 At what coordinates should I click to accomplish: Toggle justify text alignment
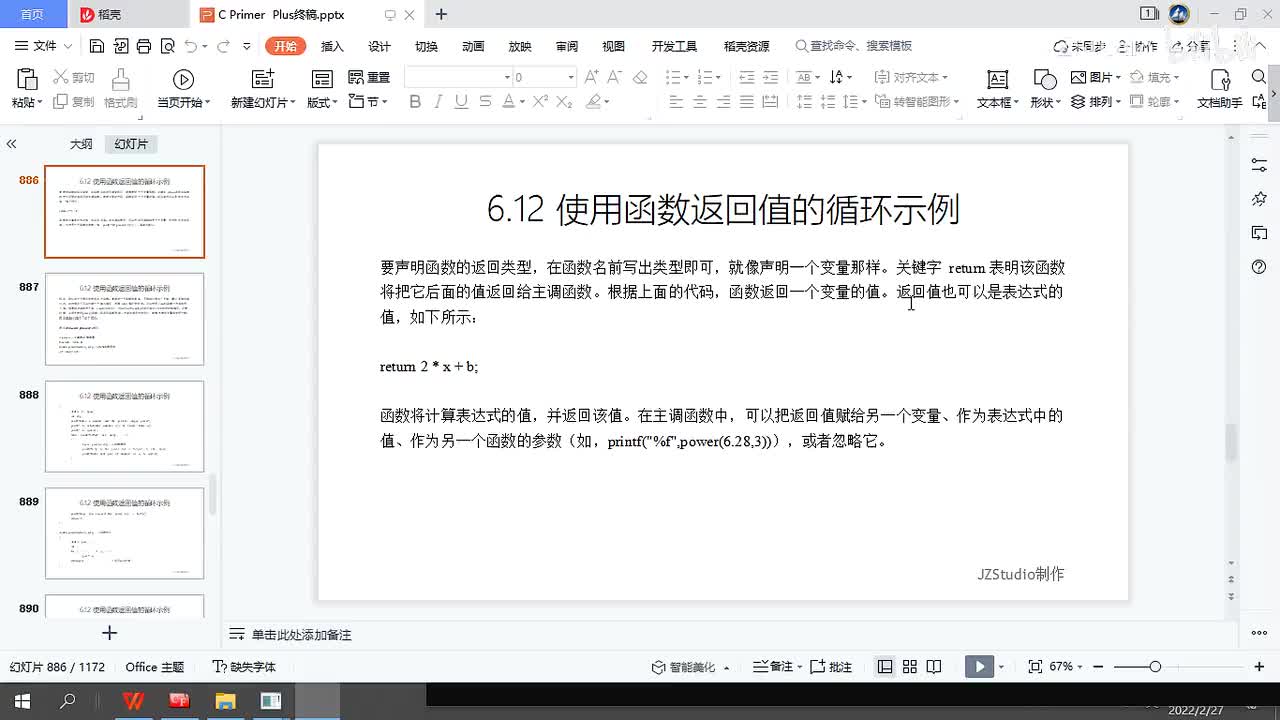748,101
